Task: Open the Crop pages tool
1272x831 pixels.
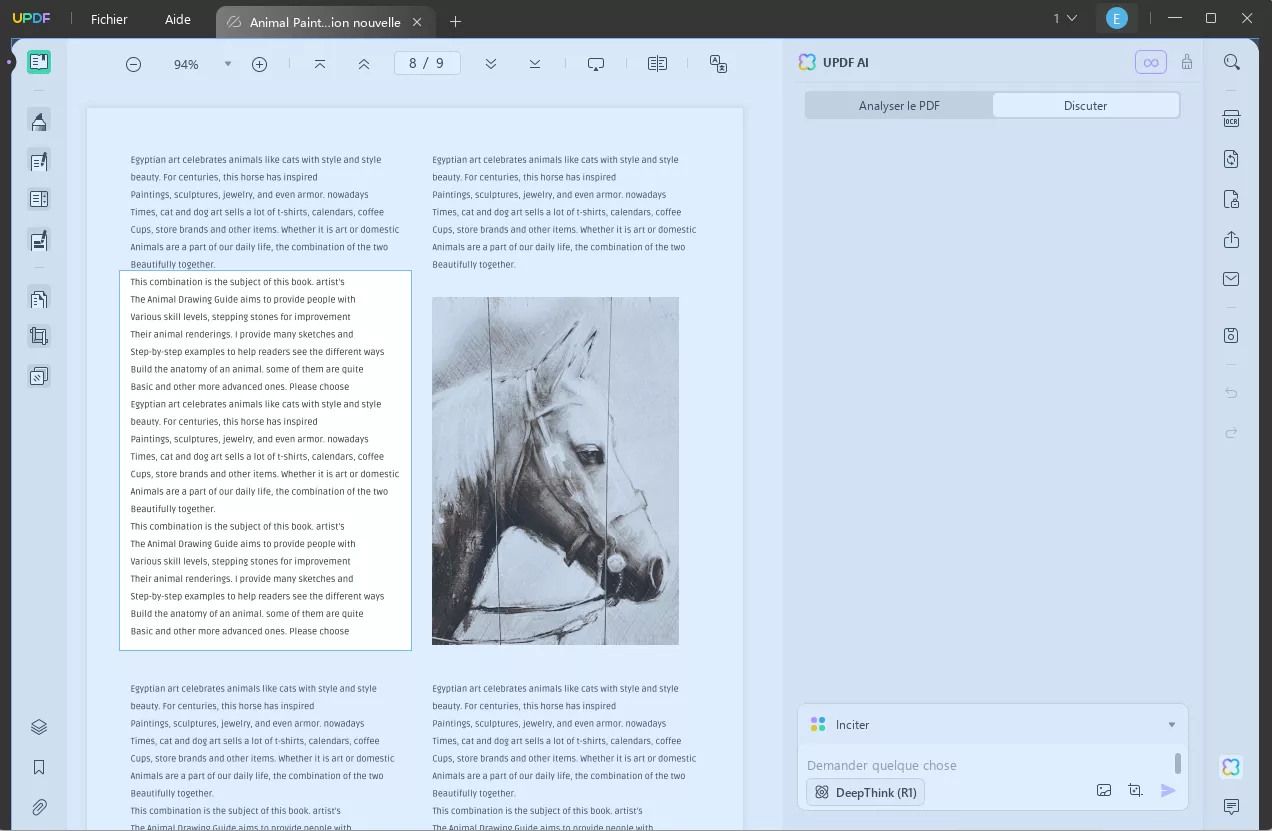Action: [x=38, y=335]
